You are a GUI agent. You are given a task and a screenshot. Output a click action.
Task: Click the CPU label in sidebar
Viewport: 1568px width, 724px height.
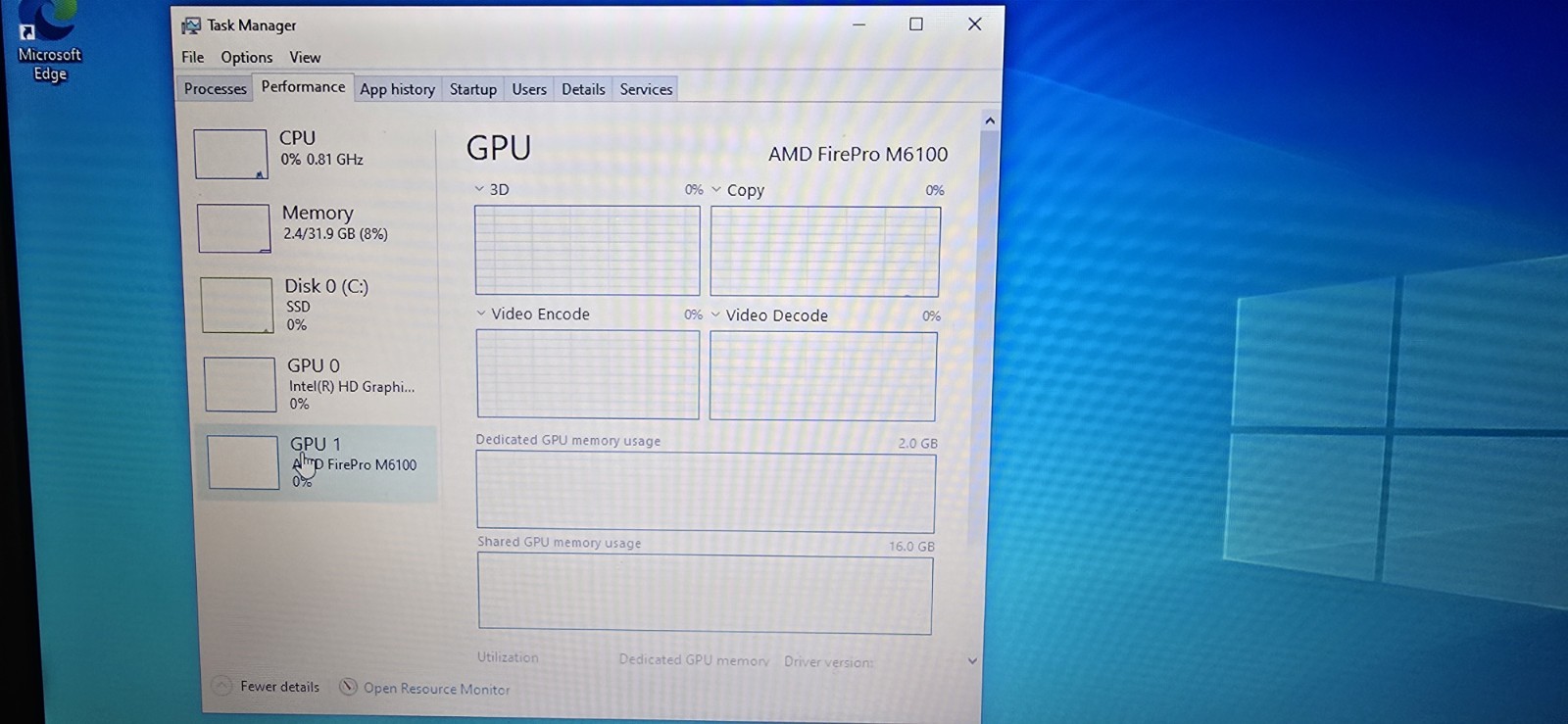click(297, 138)
